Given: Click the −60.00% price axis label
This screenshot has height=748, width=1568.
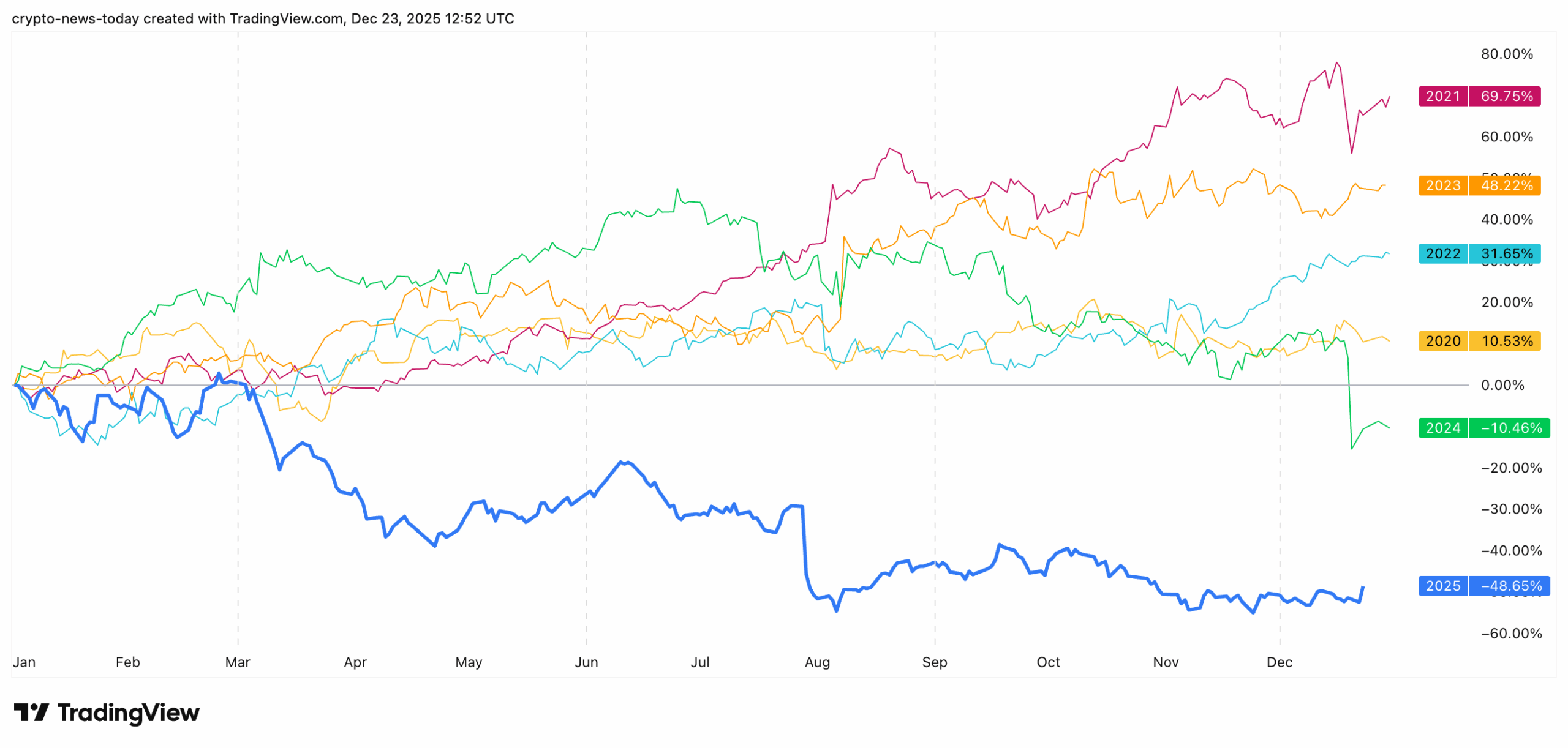Looking at the screenshot, I should coord(1510,633).
